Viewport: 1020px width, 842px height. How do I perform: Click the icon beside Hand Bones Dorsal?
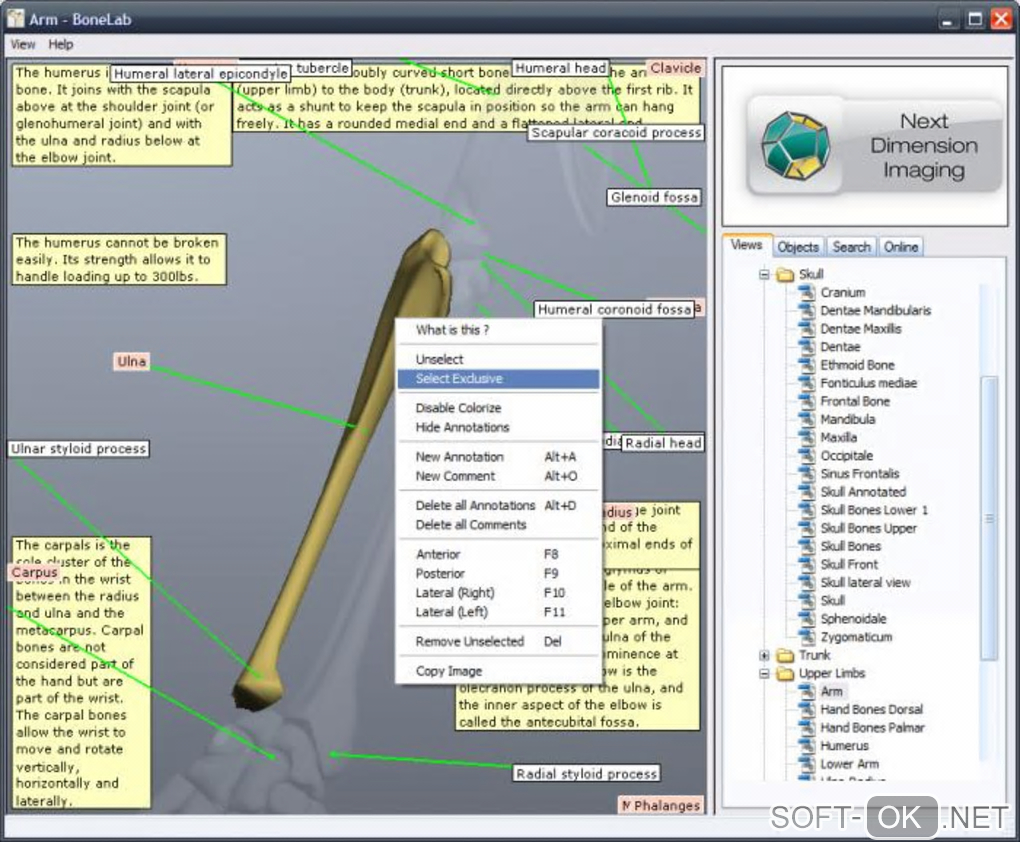point(807,710)
